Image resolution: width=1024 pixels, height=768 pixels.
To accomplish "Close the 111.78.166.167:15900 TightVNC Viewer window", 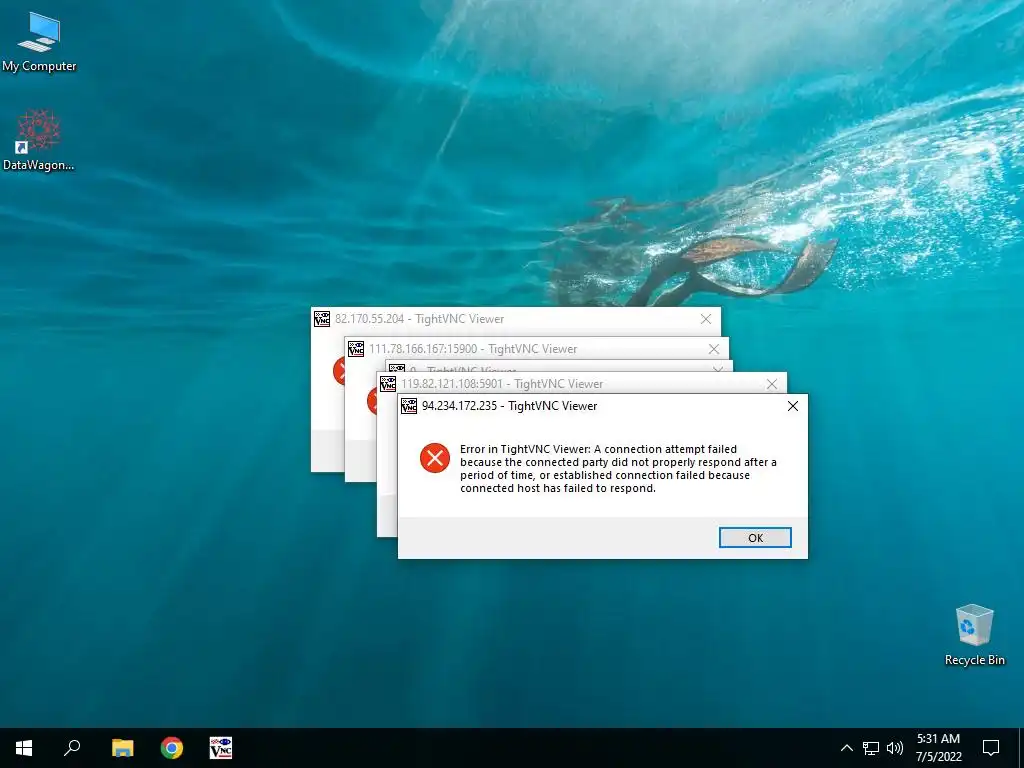I will 714,349.
